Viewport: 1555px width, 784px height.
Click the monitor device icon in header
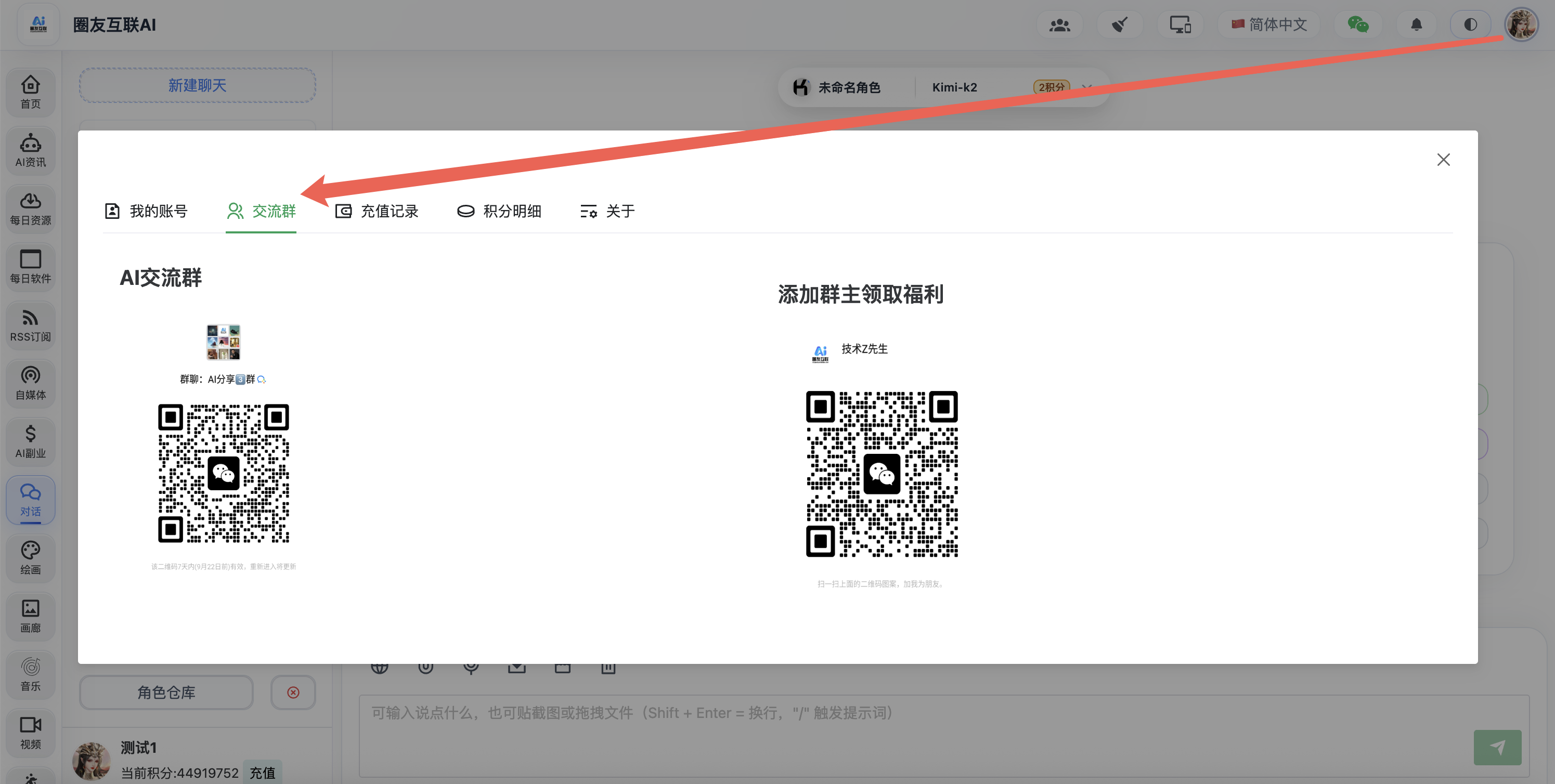click(1180, 25)
